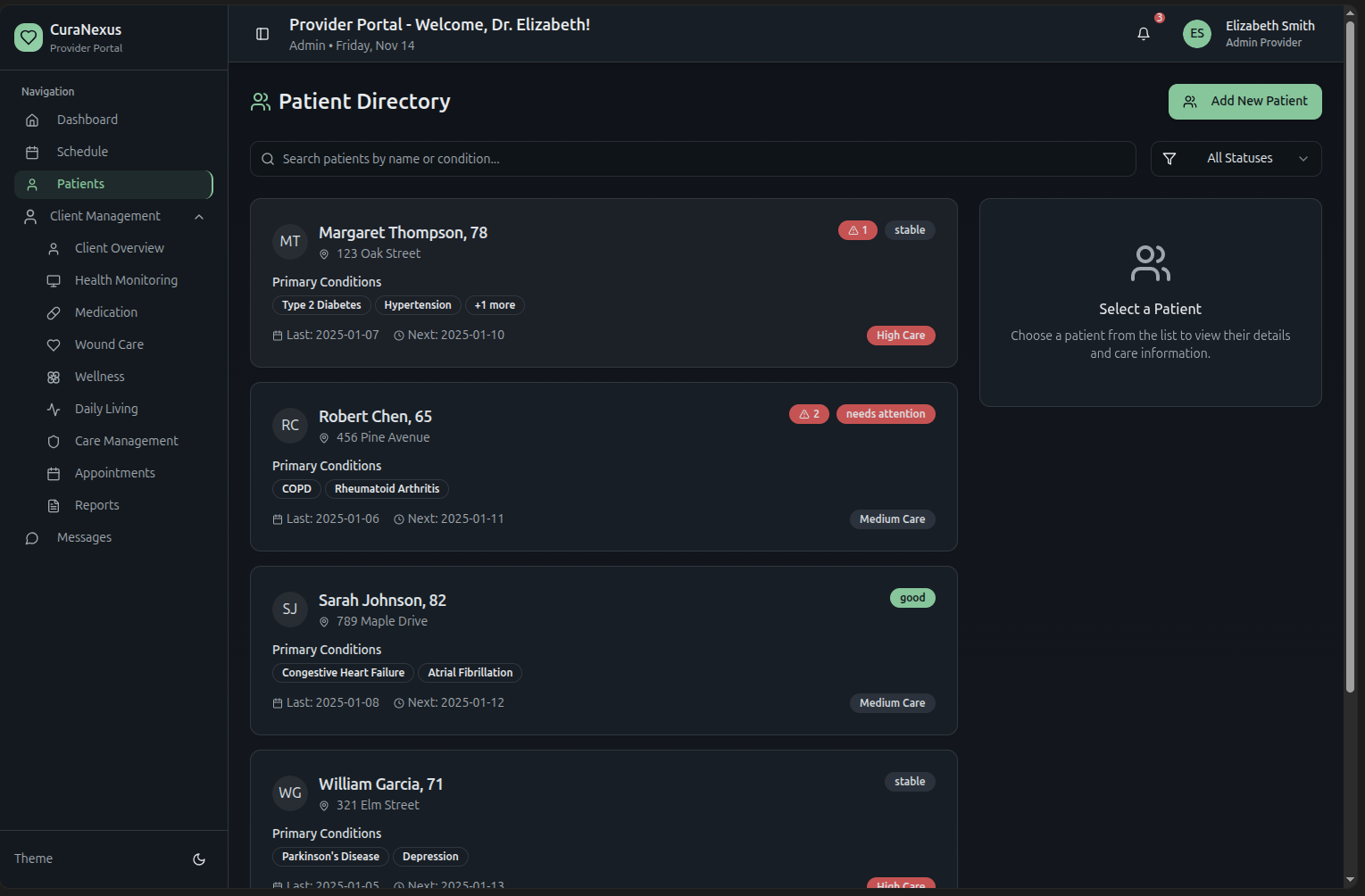Viewport: 1365px width, 896px height.
Task: Open the ES user avatar
Action: click(x=1196, y=34)
